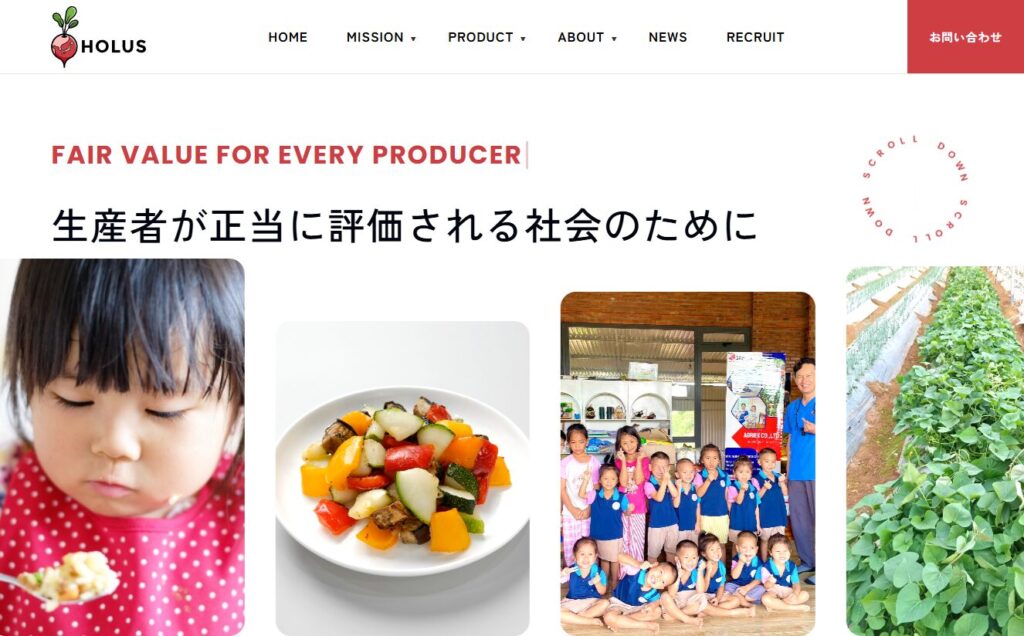The width and height of the screenshot is (1024, 636).
Task: Click the HOLUS brand name text
Action: point(114,46)
